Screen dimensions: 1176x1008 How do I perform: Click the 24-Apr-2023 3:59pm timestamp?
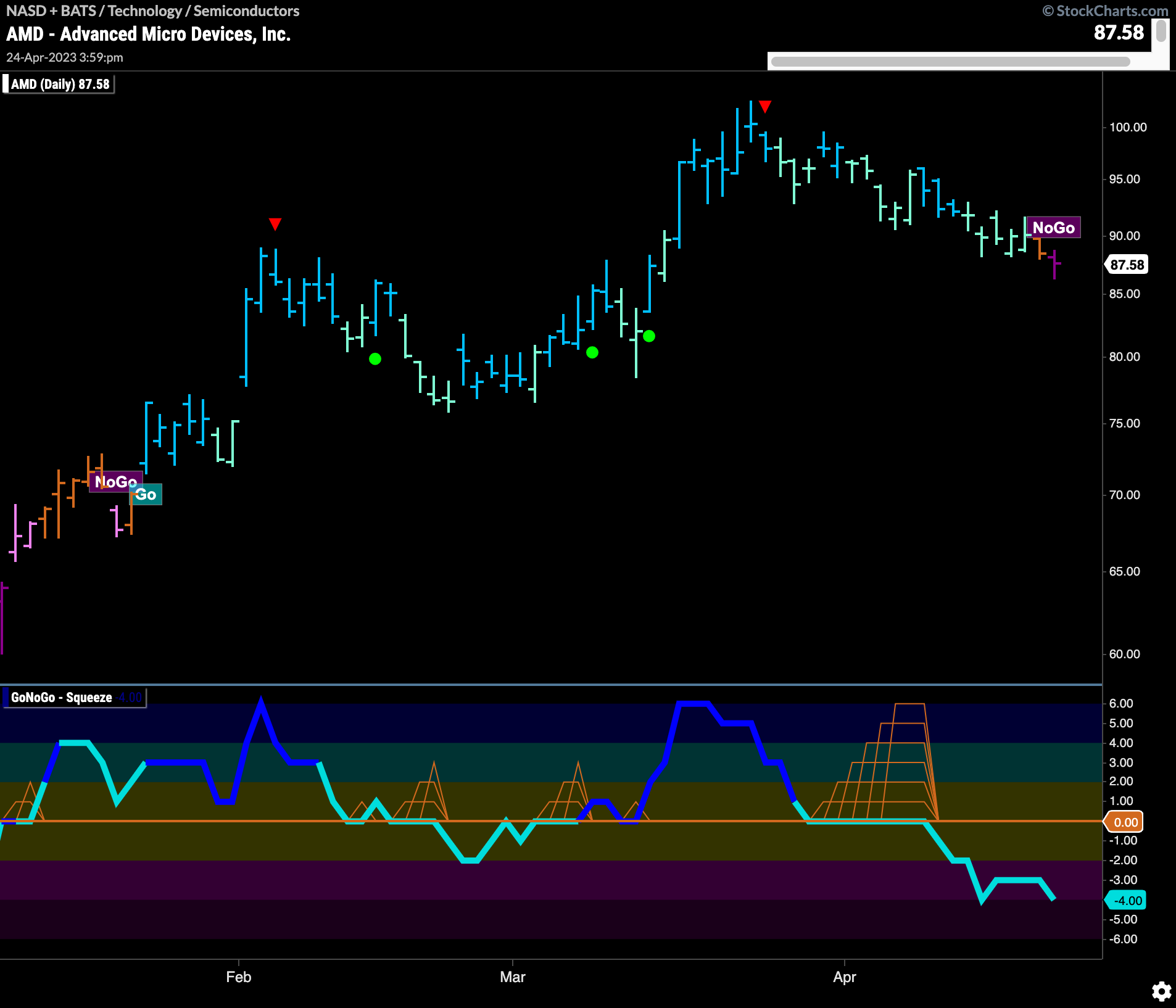coord(65,57)
